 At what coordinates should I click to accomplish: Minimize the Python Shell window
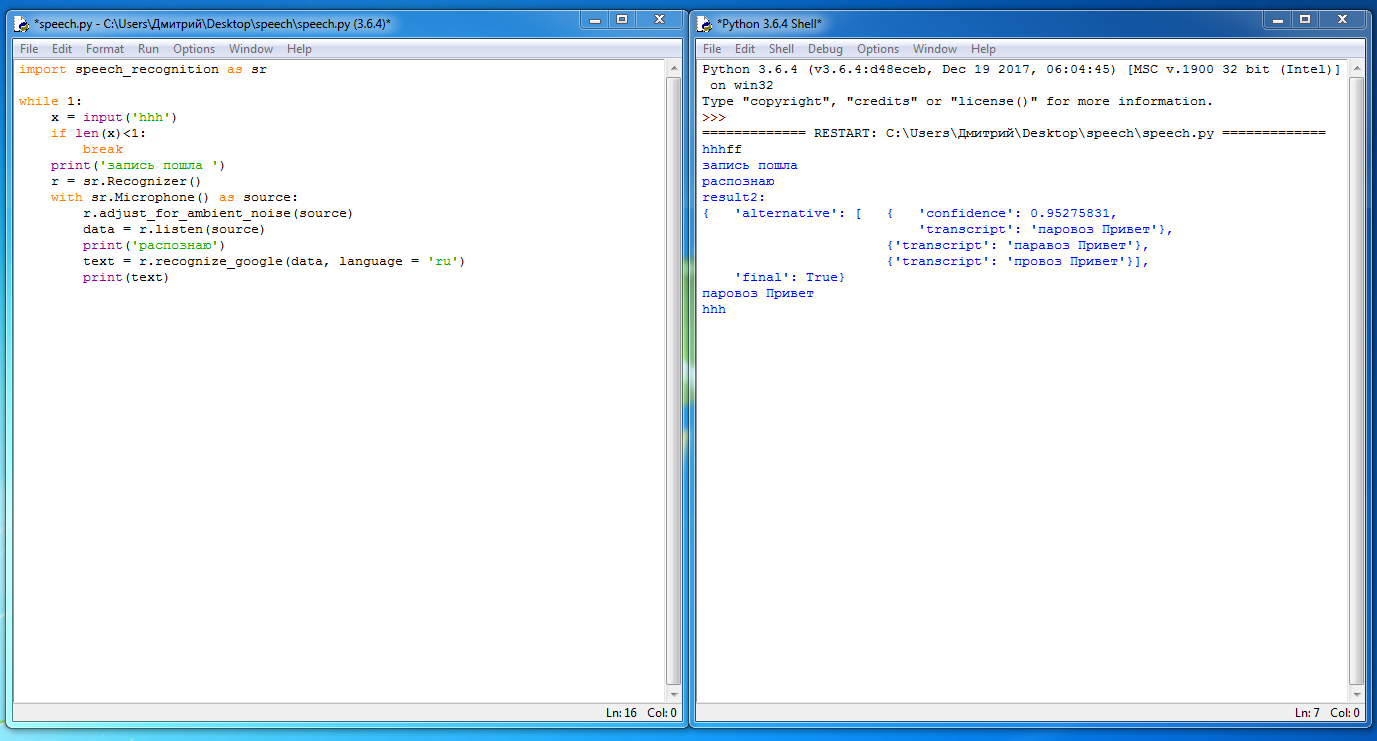point(1276,19)
